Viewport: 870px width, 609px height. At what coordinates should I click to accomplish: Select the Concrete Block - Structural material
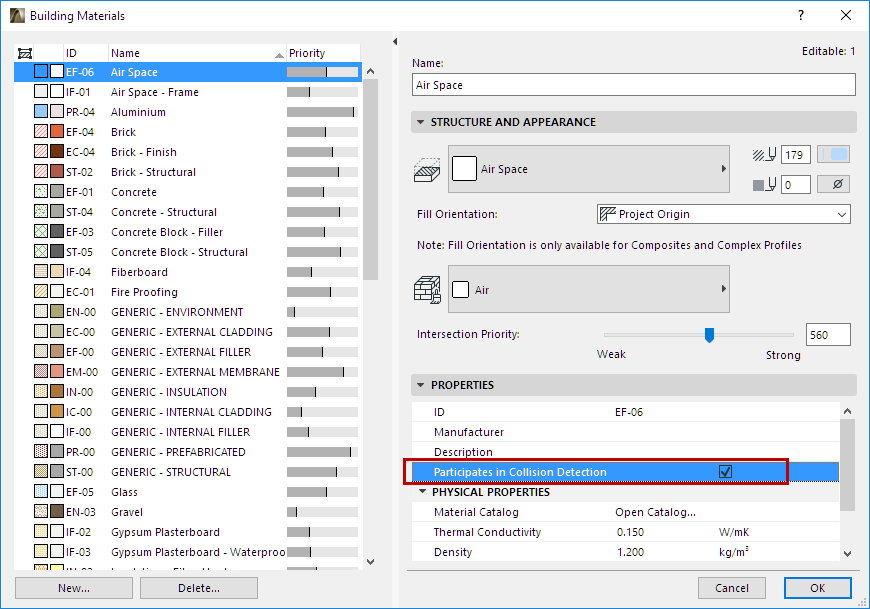188,252
